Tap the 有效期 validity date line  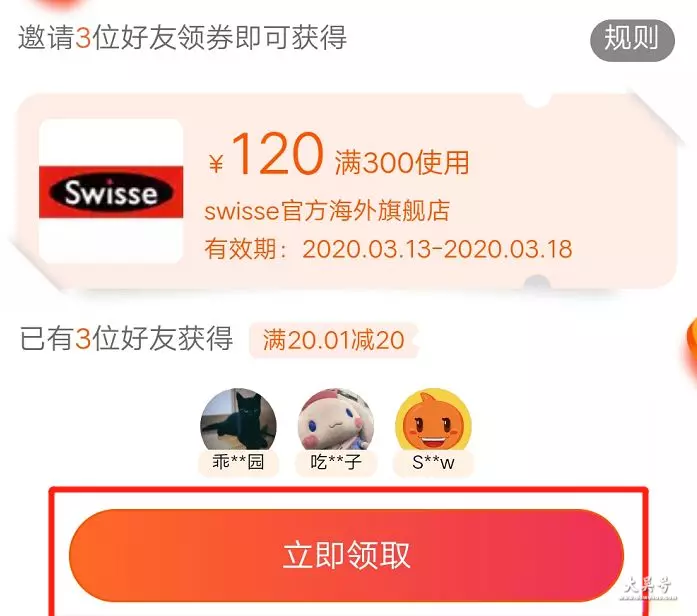[x=388, y=249]
